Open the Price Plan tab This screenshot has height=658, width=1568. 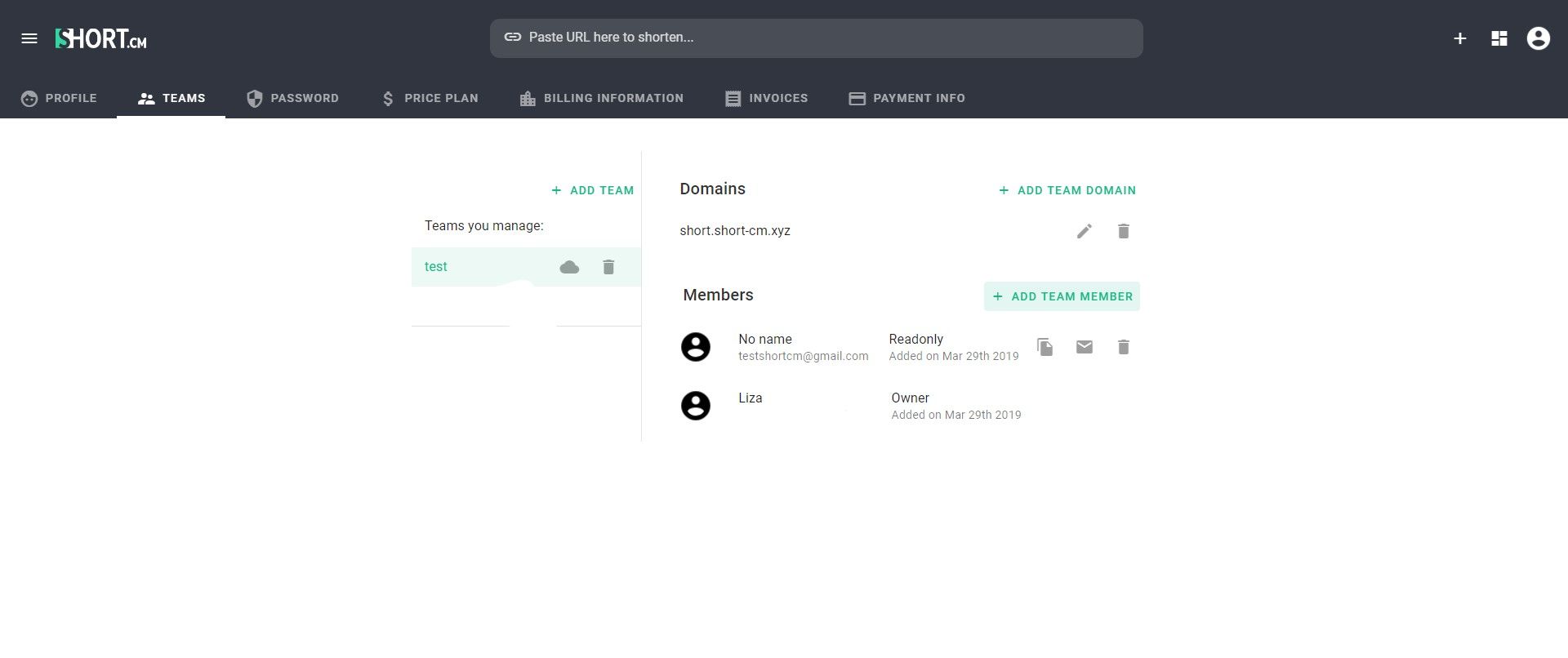click(x=430, y=98)
